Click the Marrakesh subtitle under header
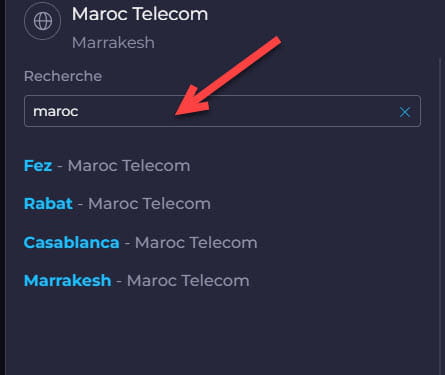The height and width of the screenshot is (375, 445). [113, 43]
